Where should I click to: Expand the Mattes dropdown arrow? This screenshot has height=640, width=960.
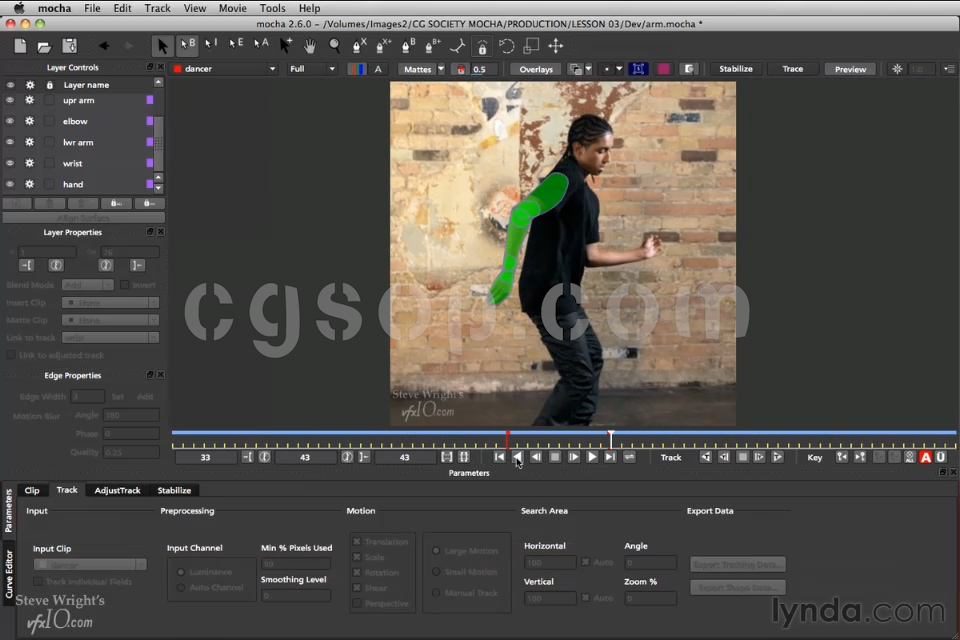[441, 69]
